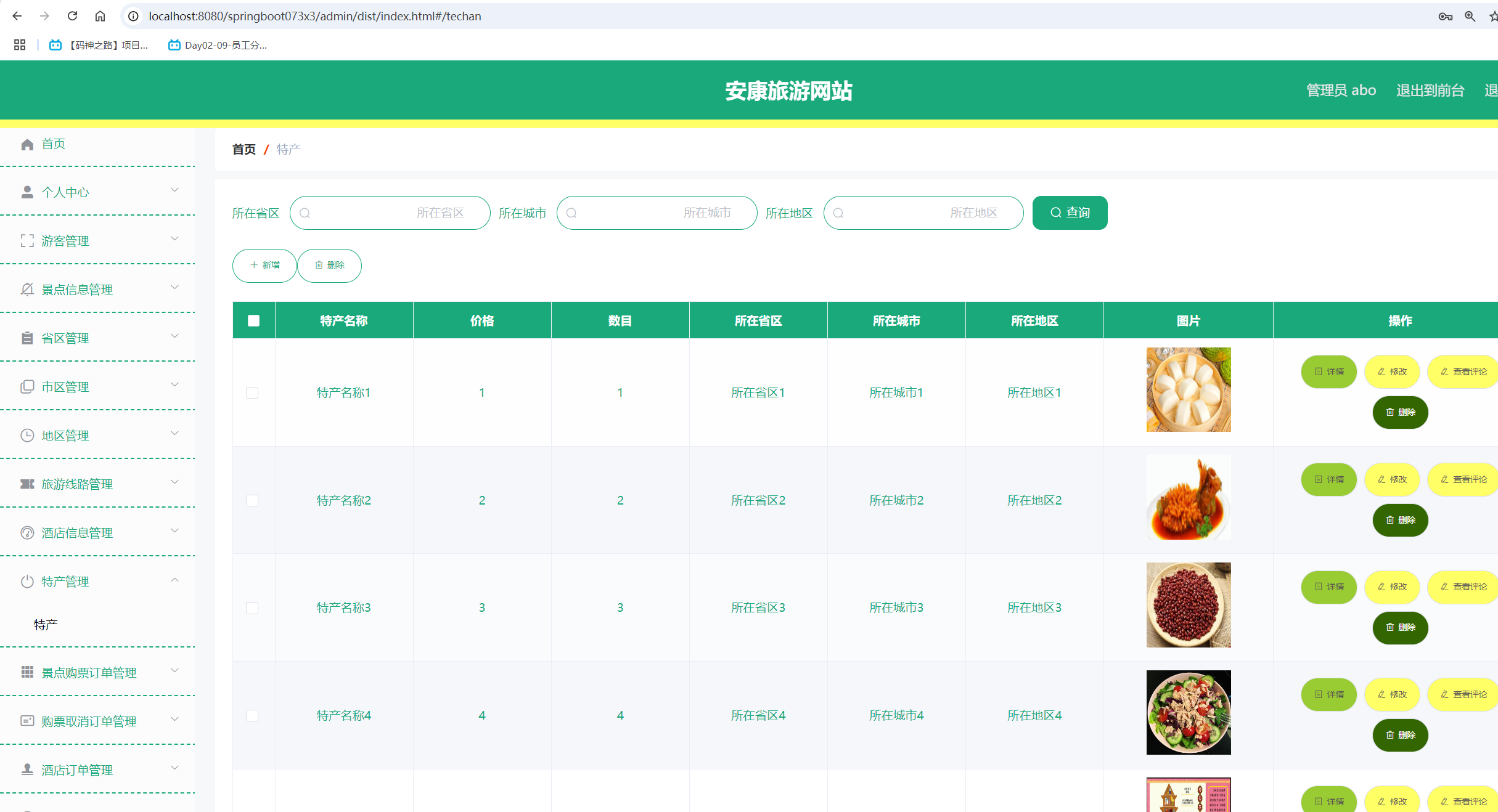The width and height of the screenshot is (1498, 812).
Task: Select the 景点信息管理 icon
Action: (27, 288)
